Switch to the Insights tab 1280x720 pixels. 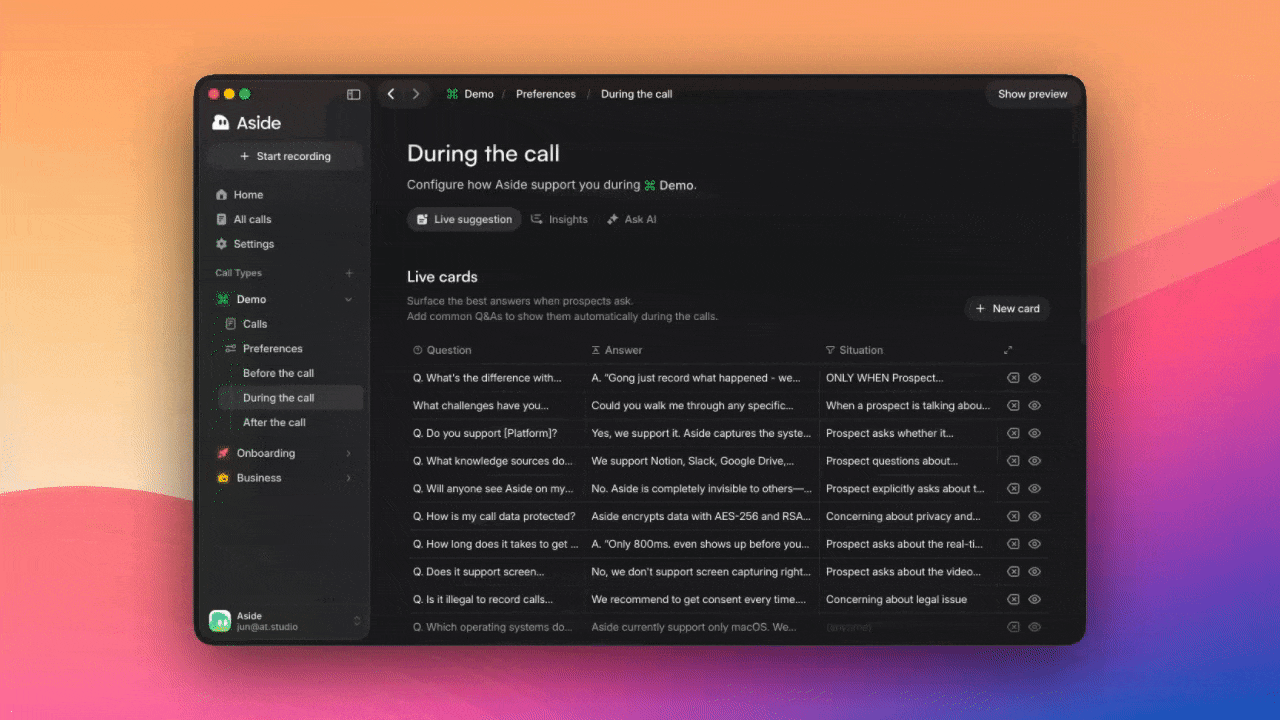coord(559,219)
